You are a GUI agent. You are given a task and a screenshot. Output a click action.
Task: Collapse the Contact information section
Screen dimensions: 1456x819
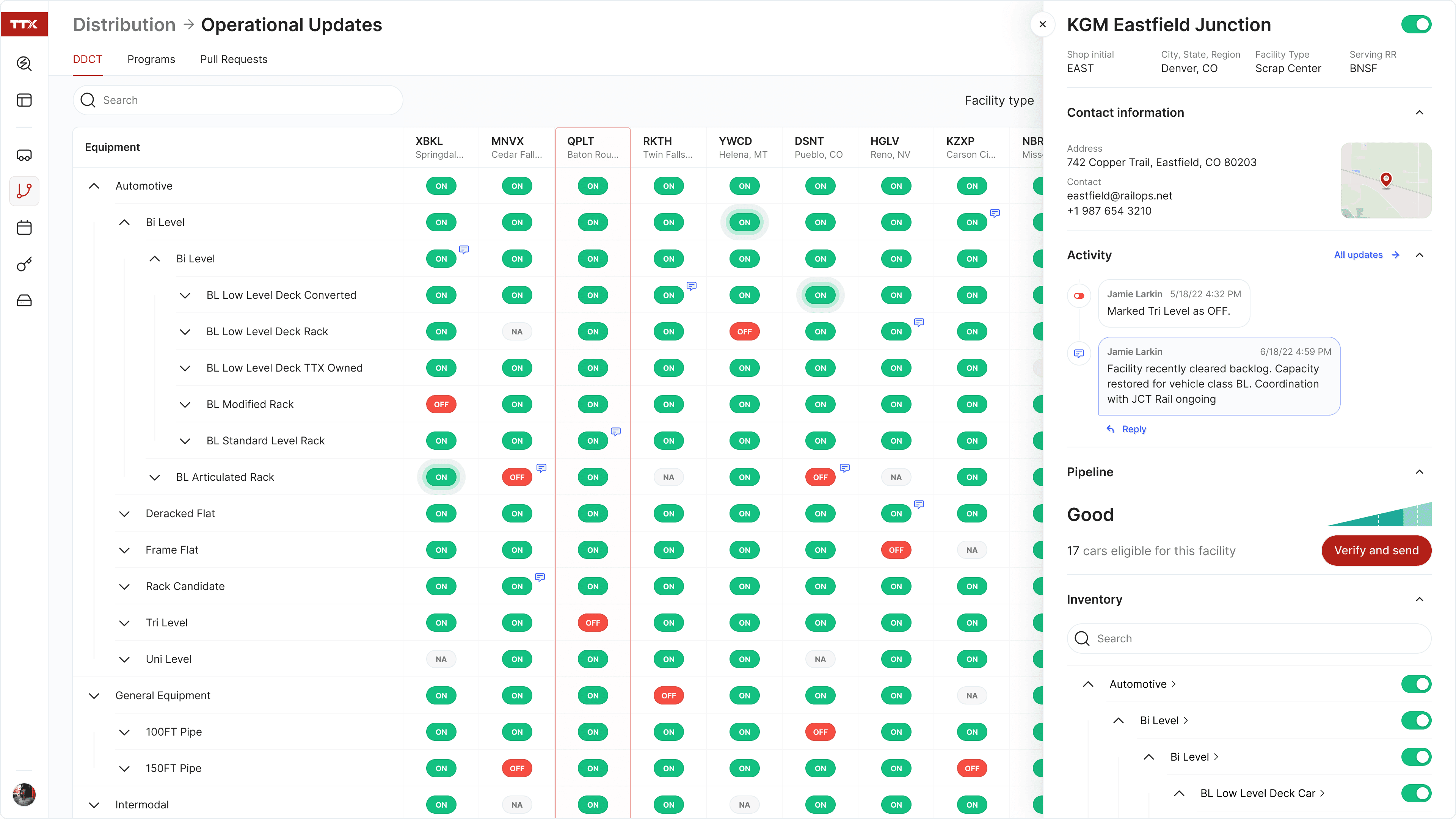click(1419, 113)
